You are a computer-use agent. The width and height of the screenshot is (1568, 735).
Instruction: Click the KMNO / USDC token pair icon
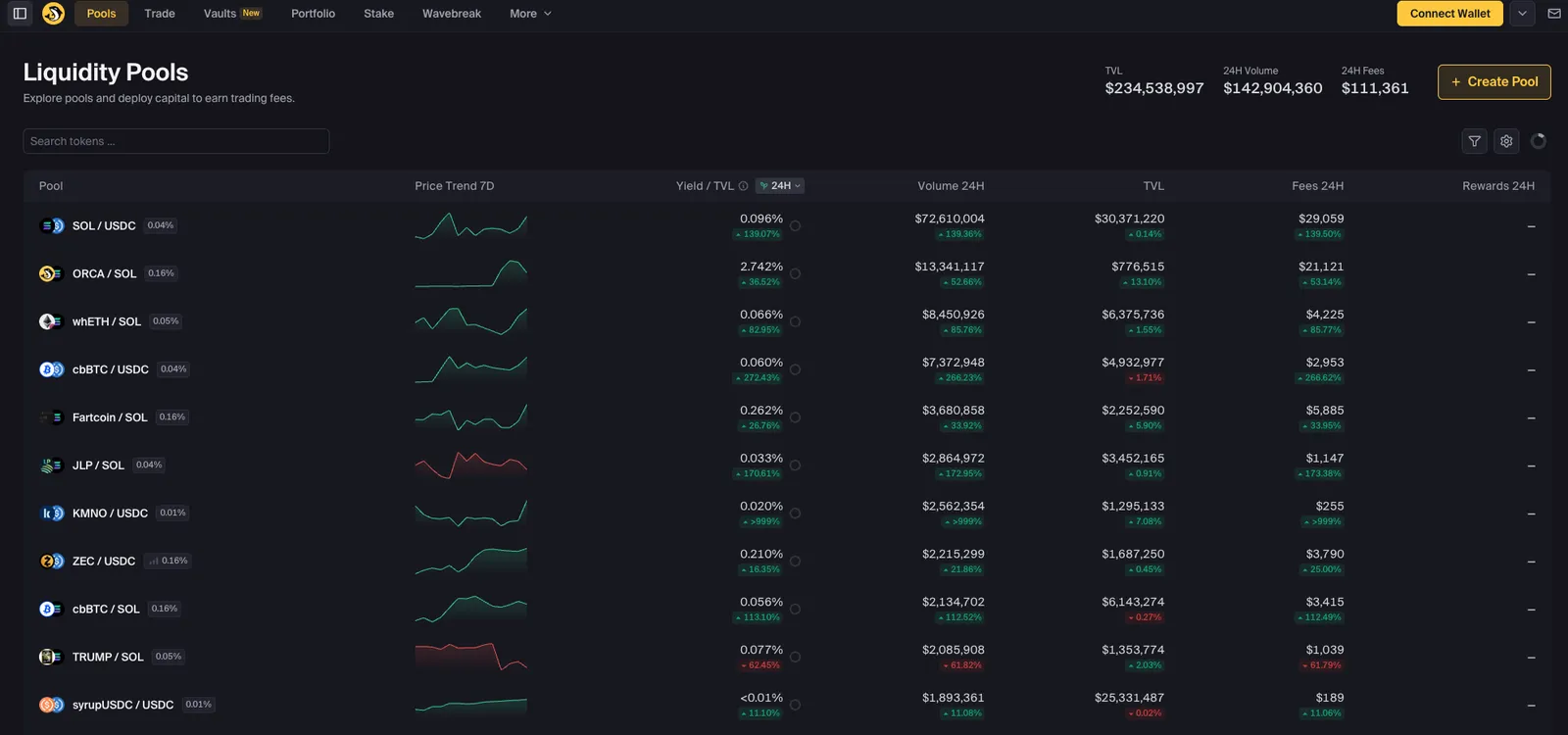pyautogui.click(x=52, y=514)
